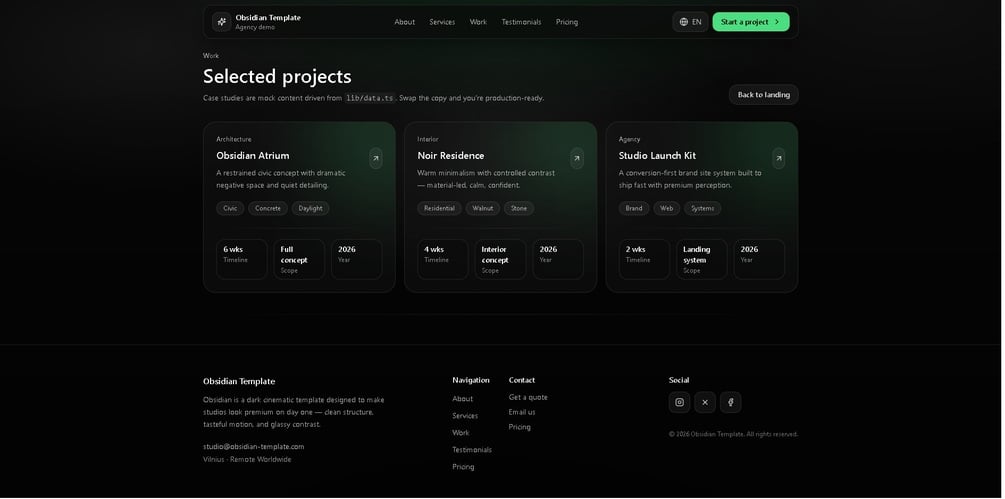Open the Facebook social icon in footer

pos(731,403)
